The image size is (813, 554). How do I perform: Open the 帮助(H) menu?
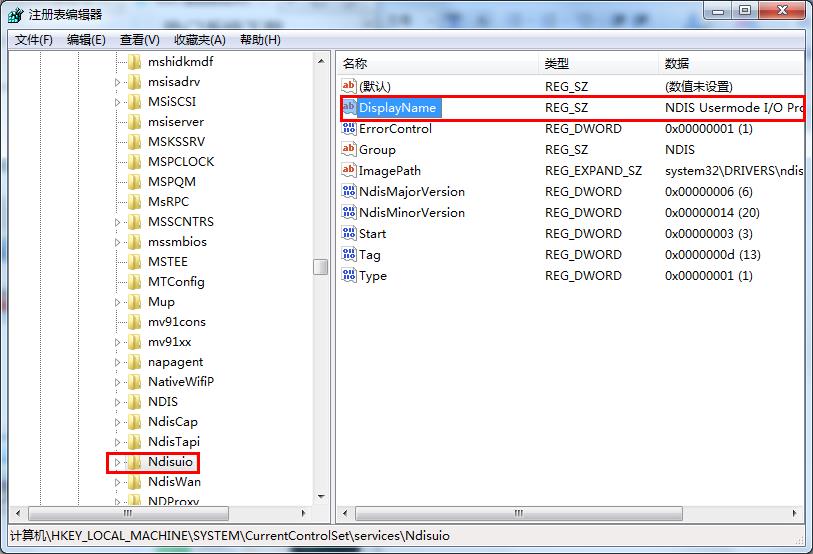[260, 40]
